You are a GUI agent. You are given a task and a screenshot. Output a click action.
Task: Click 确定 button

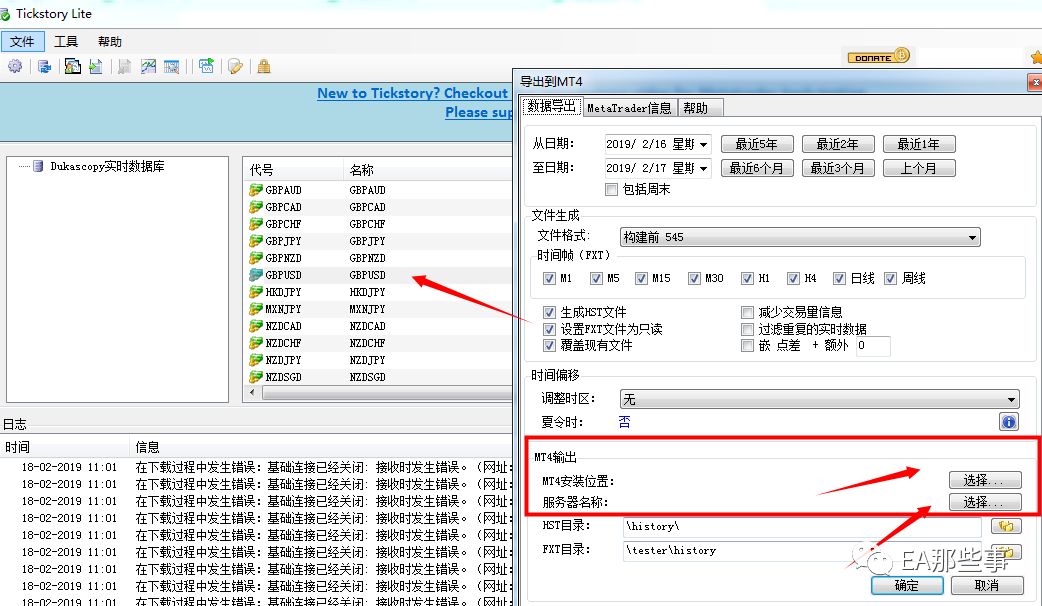tap(906, 585)
